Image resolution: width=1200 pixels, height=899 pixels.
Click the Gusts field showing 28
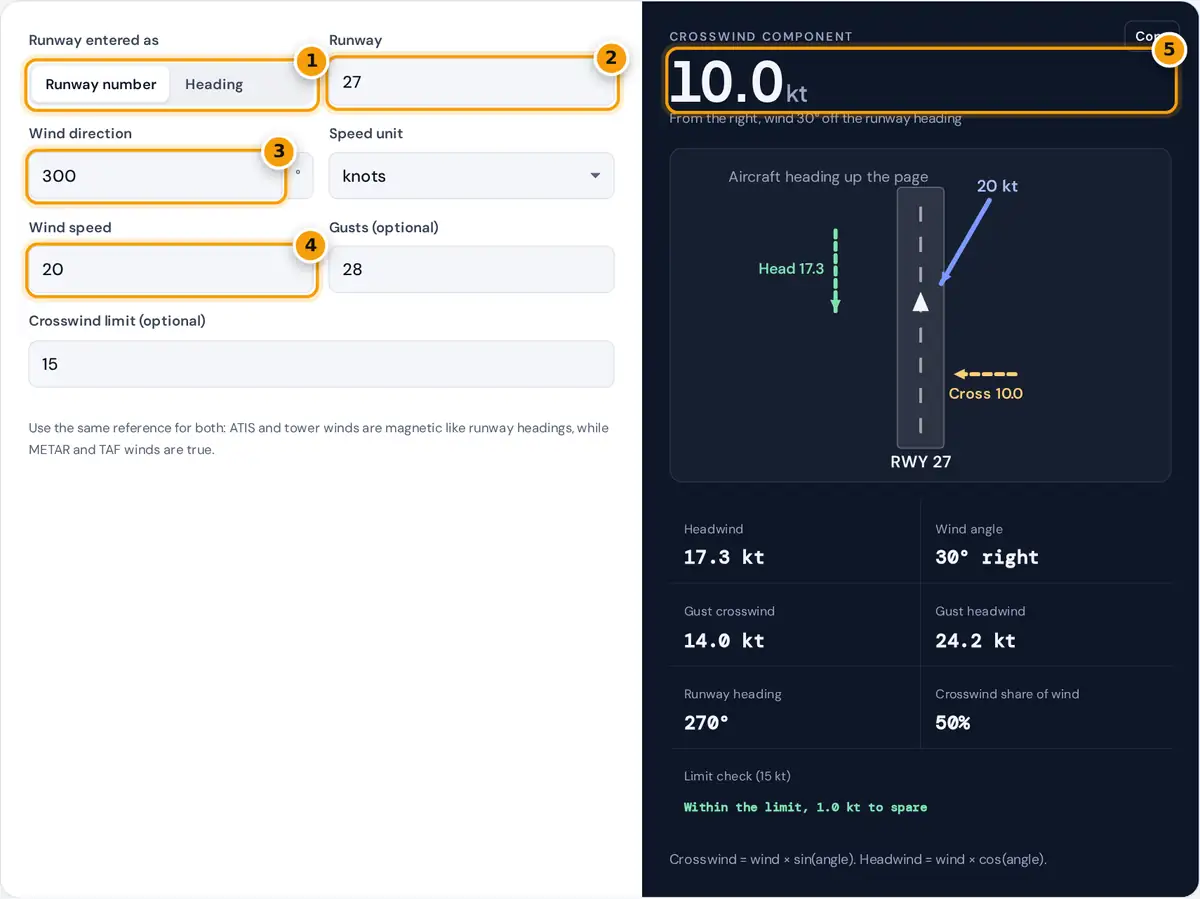click(x=471, y=270)
